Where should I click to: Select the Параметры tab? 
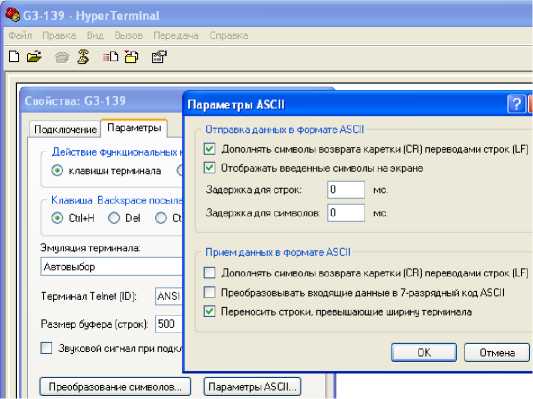(134, 128)
